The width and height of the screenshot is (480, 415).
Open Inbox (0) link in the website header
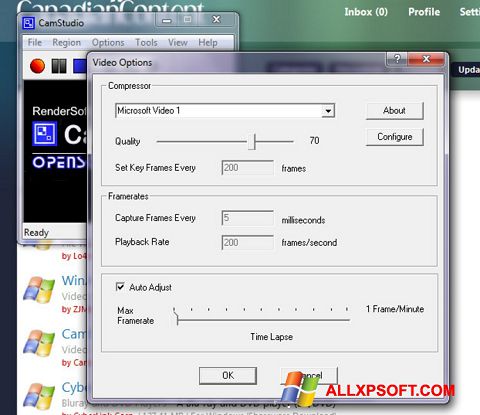click(366, 12)
